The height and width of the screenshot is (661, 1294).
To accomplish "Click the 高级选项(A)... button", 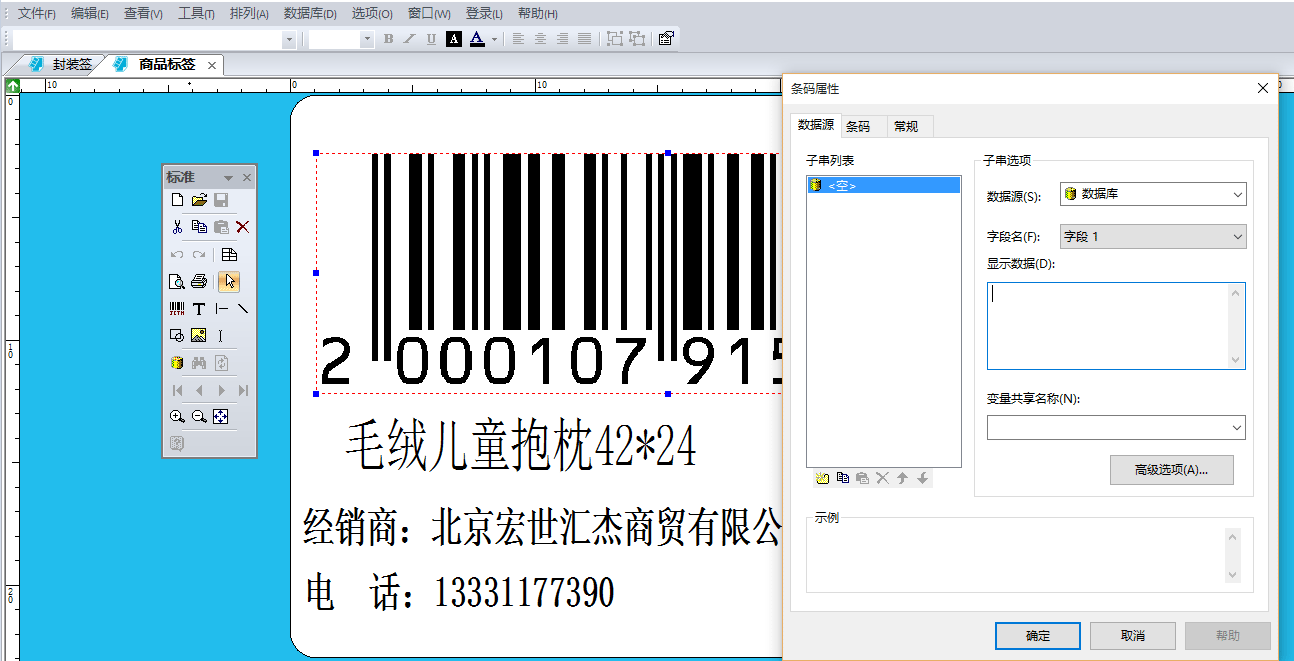I will tap(1172, 470).
